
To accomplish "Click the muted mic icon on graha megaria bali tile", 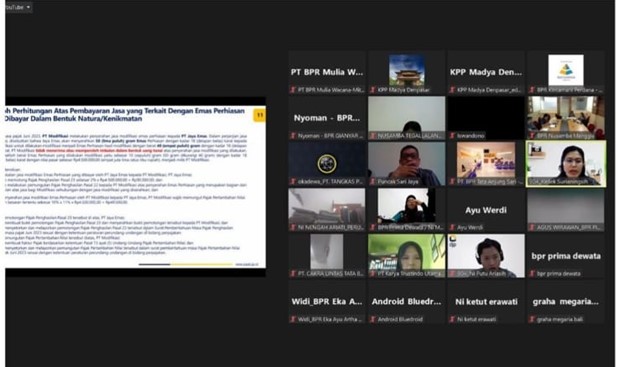I will [532, 319].
